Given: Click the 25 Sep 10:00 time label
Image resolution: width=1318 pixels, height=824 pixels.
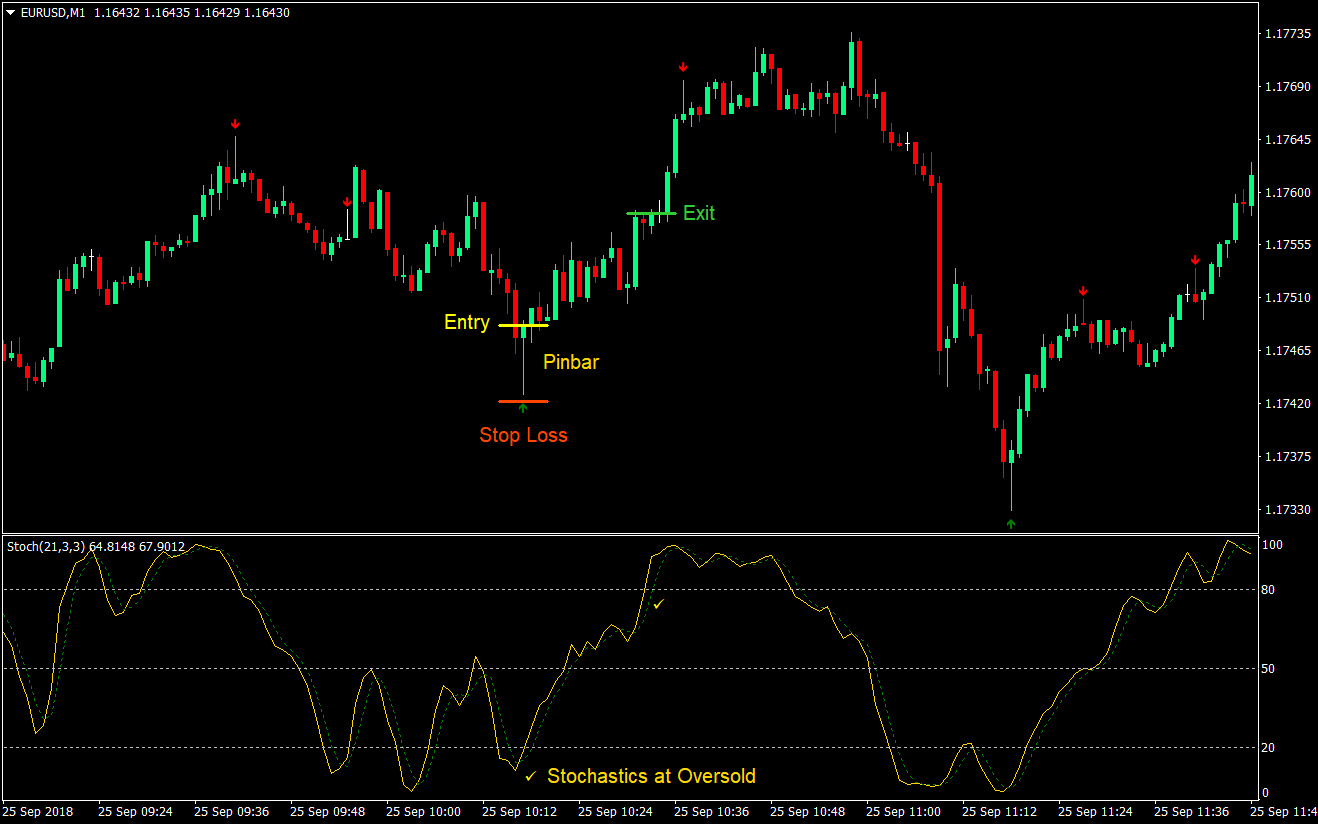Looking at the screenshot, I should 424,812.
